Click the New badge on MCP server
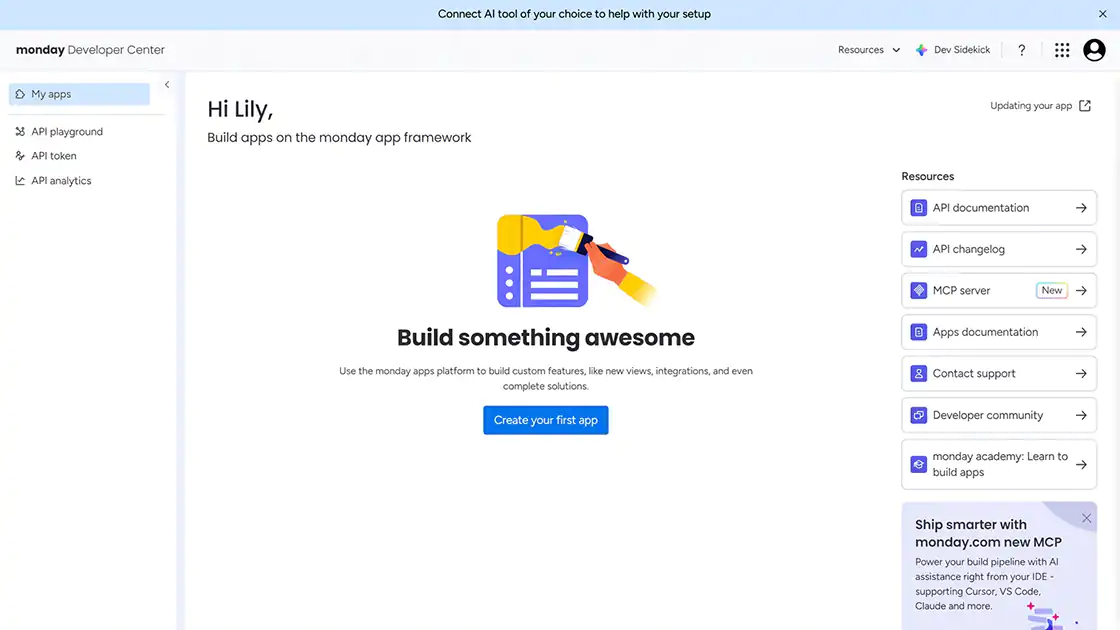Screen dimensions: 1120x630 pos(1051,291)
